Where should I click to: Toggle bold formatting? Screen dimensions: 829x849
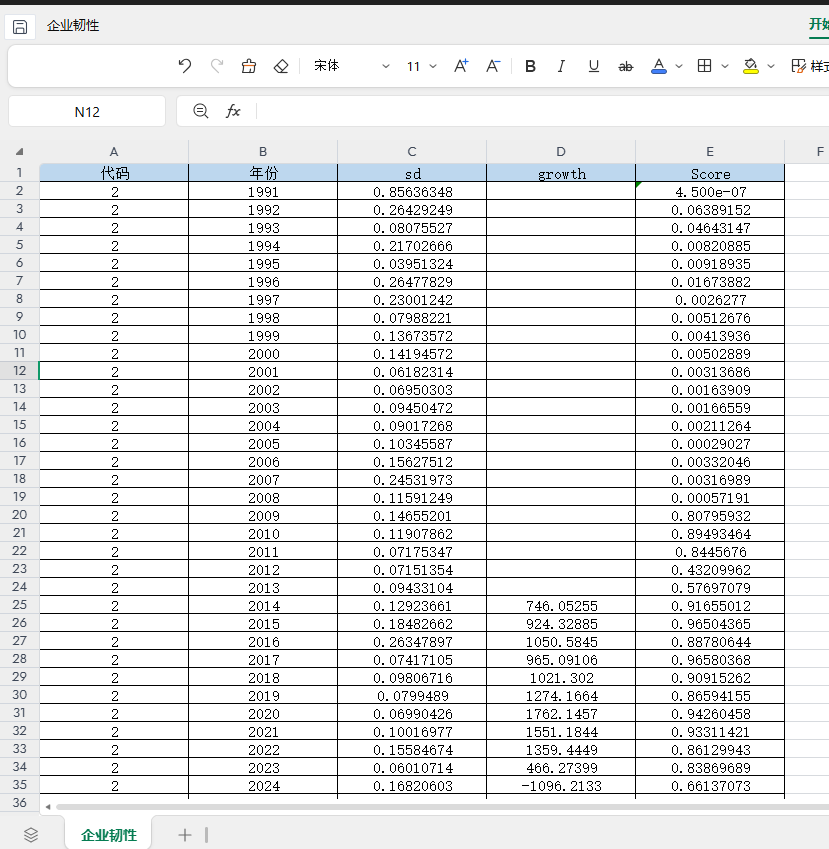pyautogui.click(x=530, y=66)
